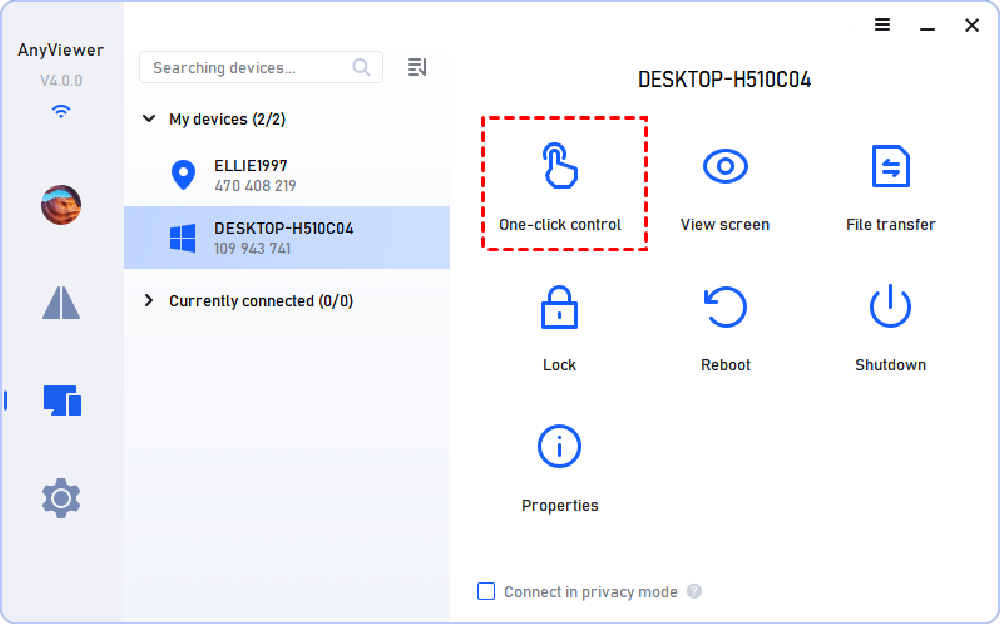Click the user profile avatar

[x=61, y=205]
